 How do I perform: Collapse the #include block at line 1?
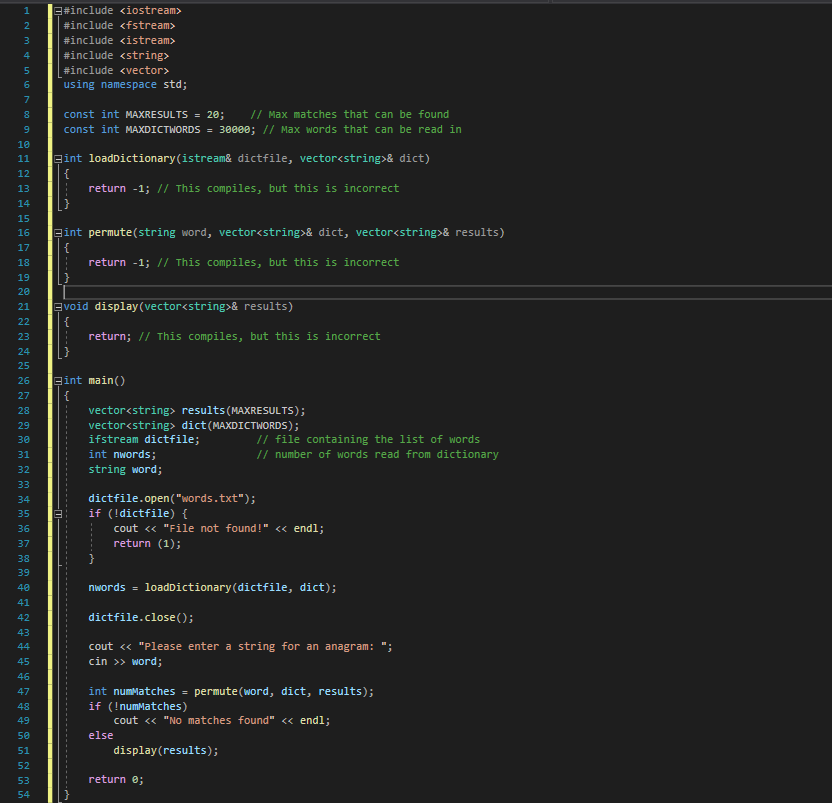coord(58,11)
